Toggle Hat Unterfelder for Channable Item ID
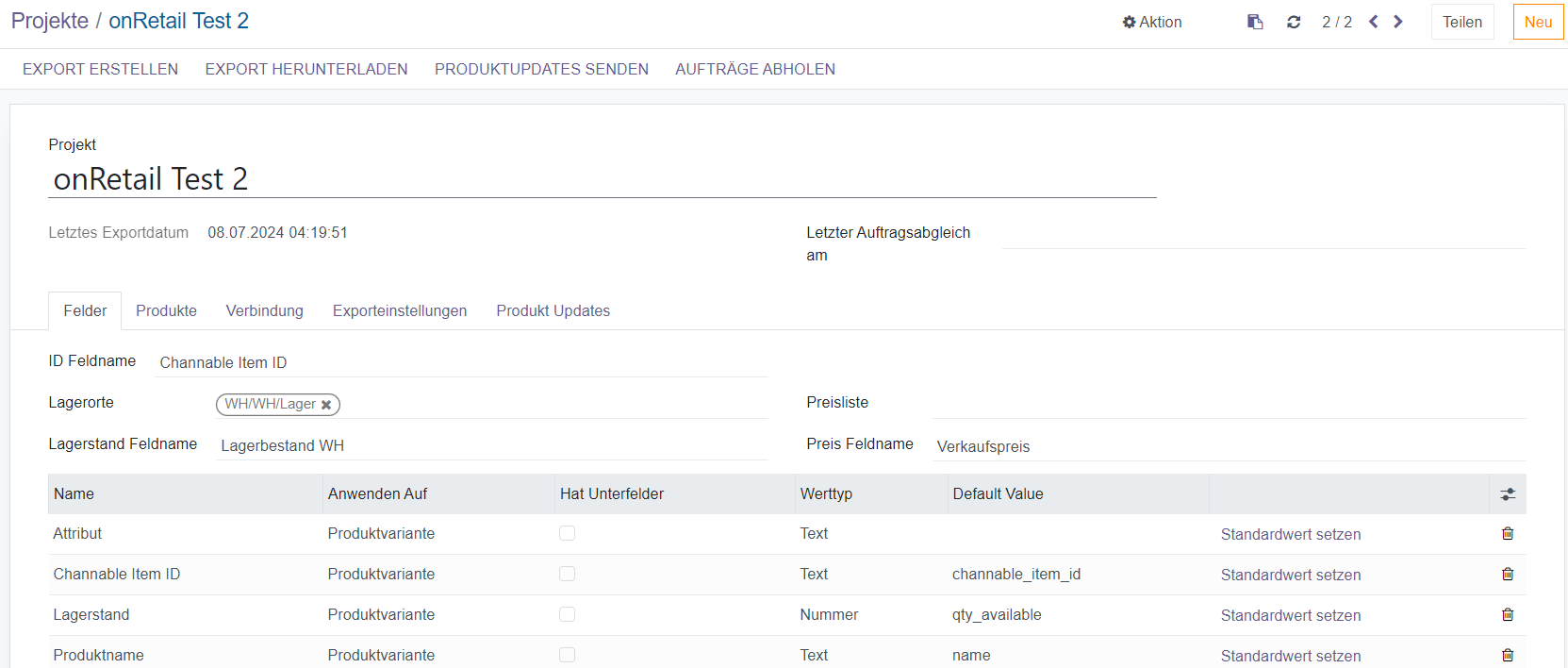The width and height of the screenshot is (1568, 668). pos(567,575)
